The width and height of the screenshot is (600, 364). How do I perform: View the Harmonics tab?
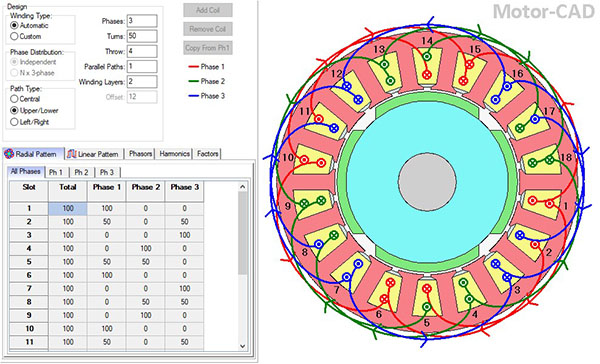coord(174,154)
